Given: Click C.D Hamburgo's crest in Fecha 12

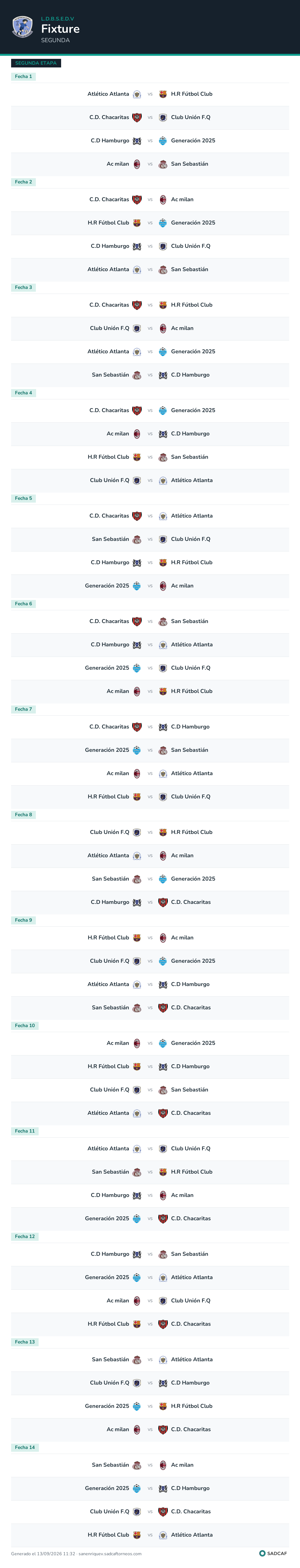Looking at the screenshot, I should click(137, 1254).
